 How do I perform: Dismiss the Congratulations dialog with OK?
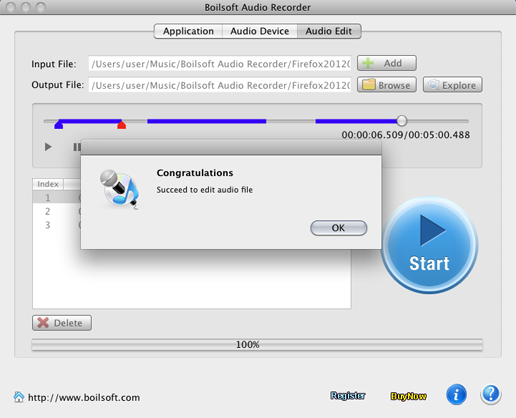339,228
